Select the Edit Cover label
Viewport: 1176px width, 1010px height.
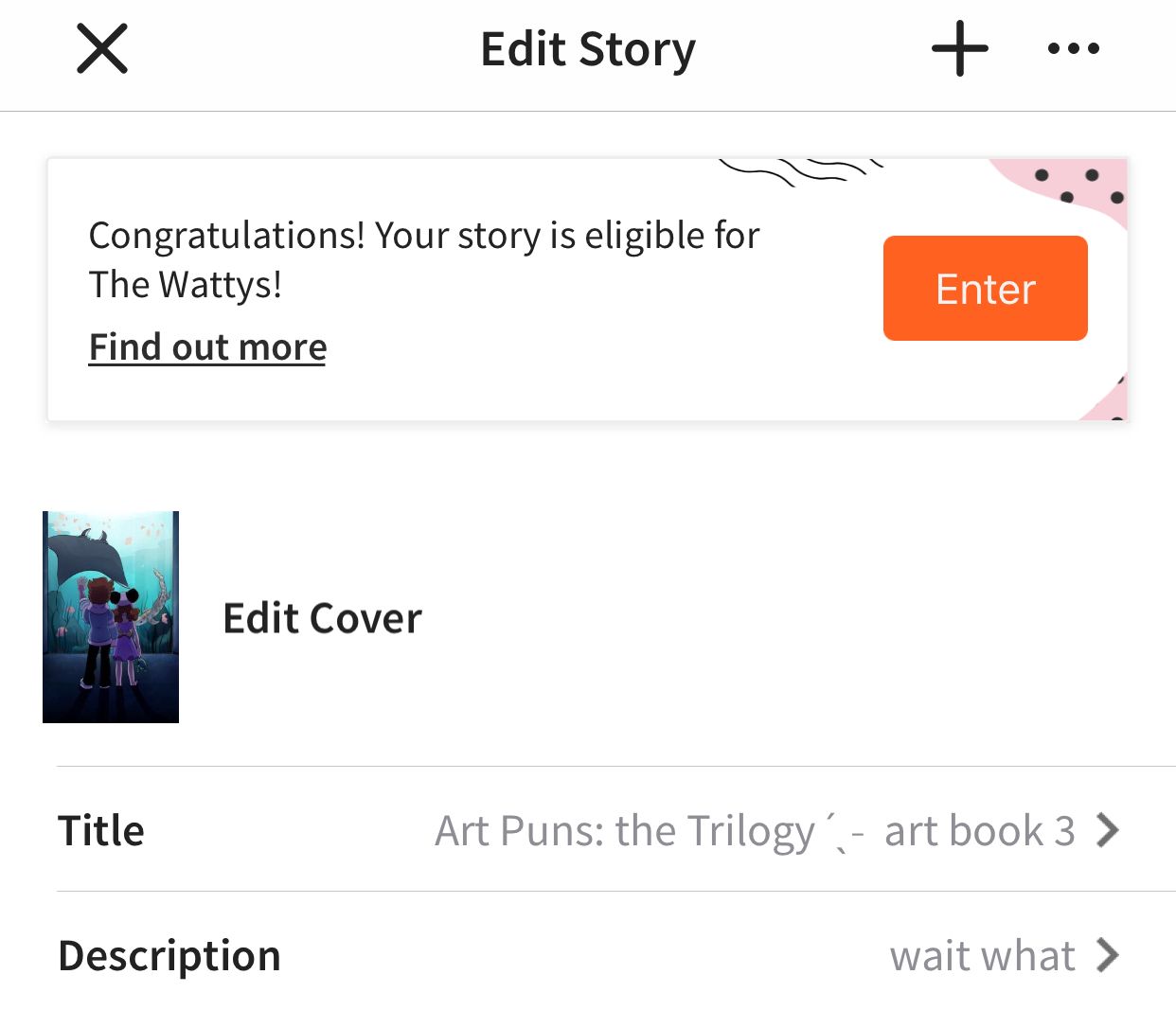click(322, 619)
